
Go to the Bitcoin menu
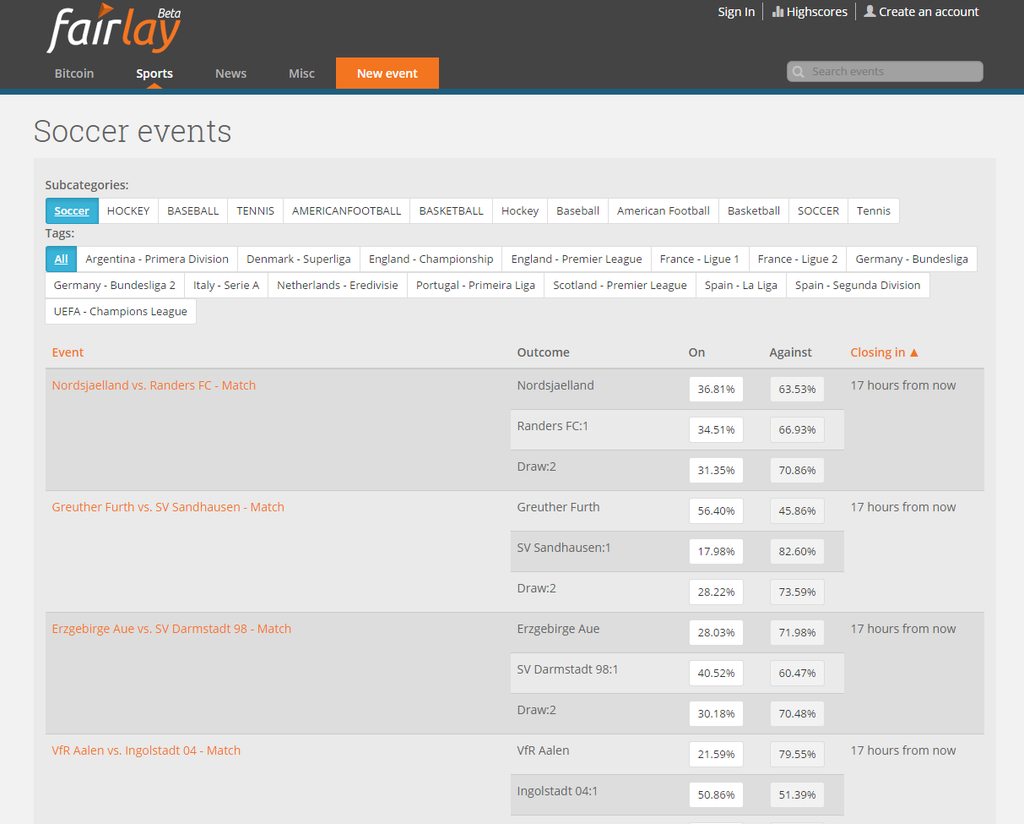click(74, 73)
